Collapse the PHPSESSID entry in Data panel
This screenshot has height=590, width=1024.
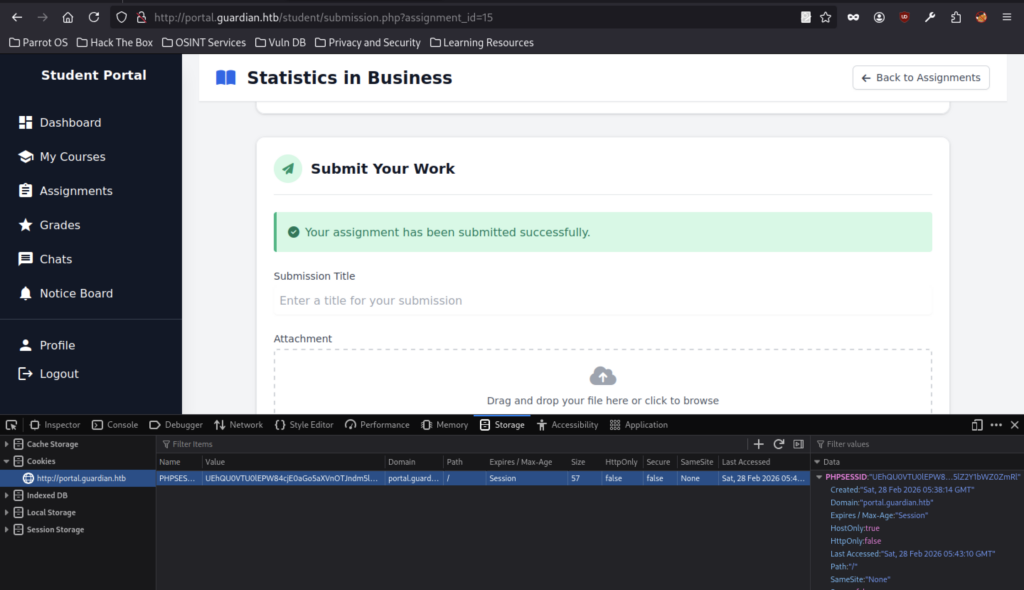pos(819,478)
